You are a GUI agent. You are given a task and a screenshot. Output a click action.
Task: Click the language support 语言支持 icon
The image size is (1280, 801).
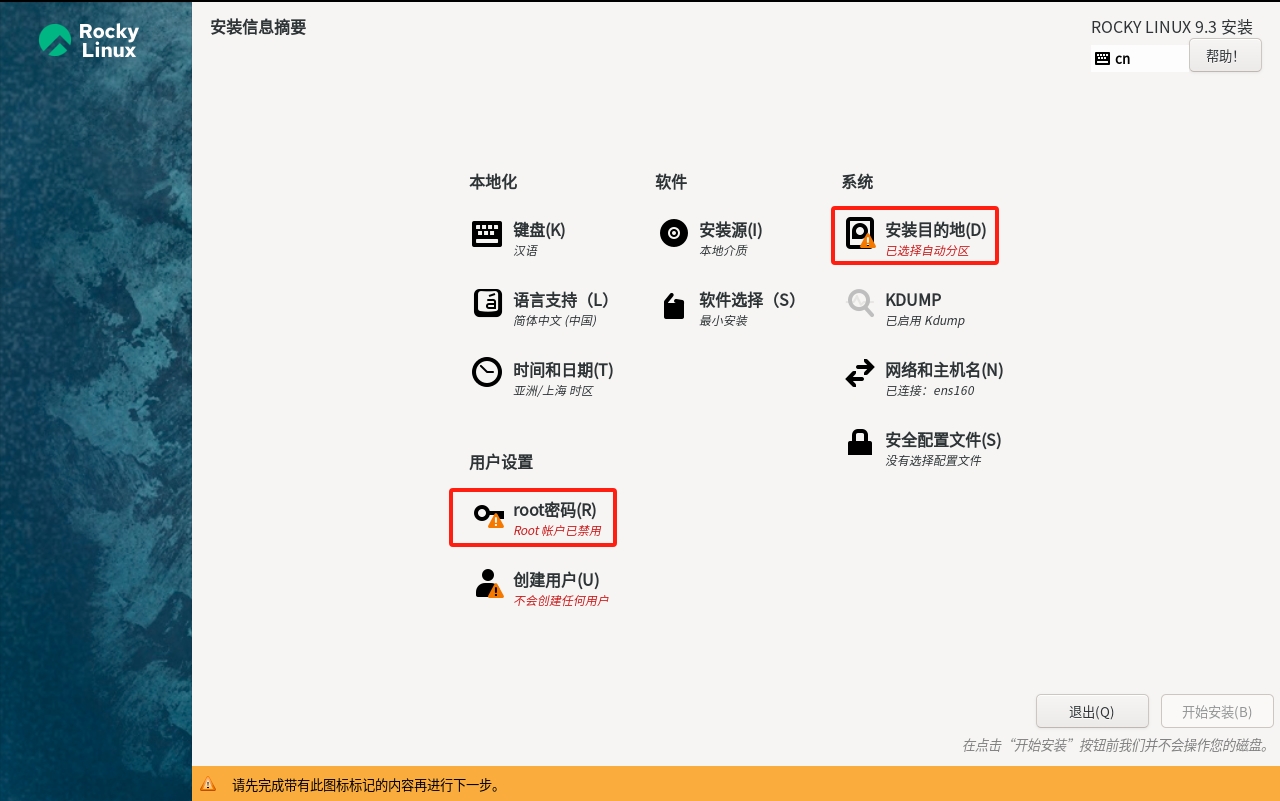point(487,303)
